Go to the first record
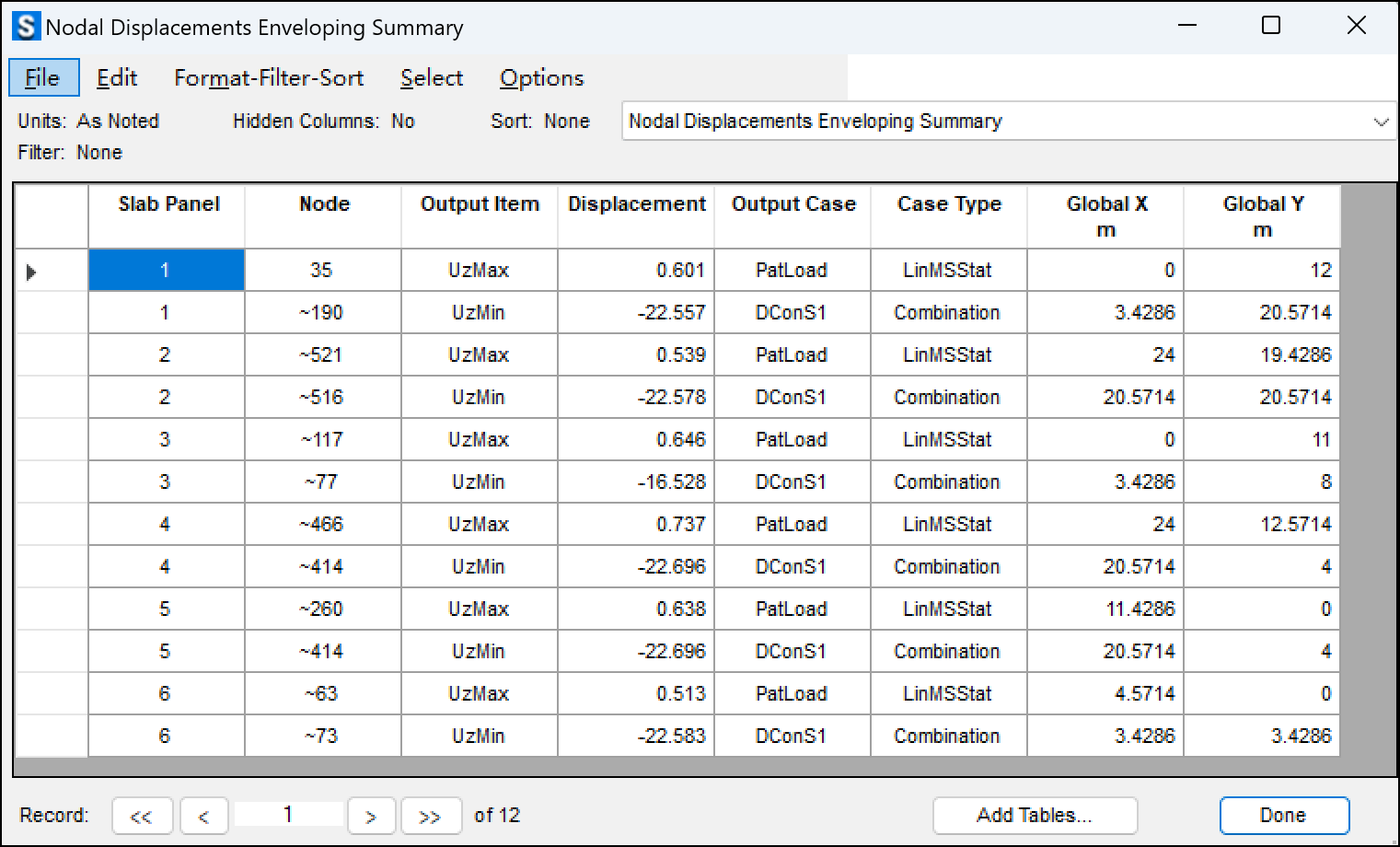The image size is (1400, 847). click(x=142, y=817)
